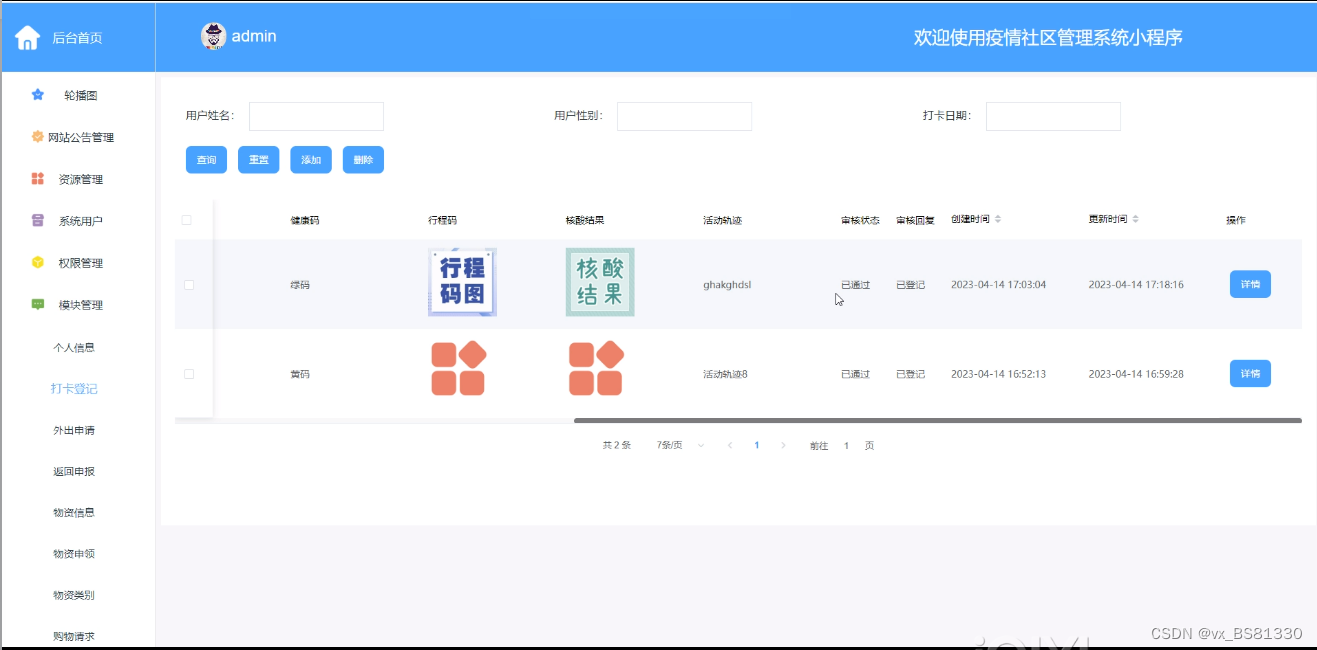
Task: Toggle the select-all checkbox in table header
Action: [187, 220]
